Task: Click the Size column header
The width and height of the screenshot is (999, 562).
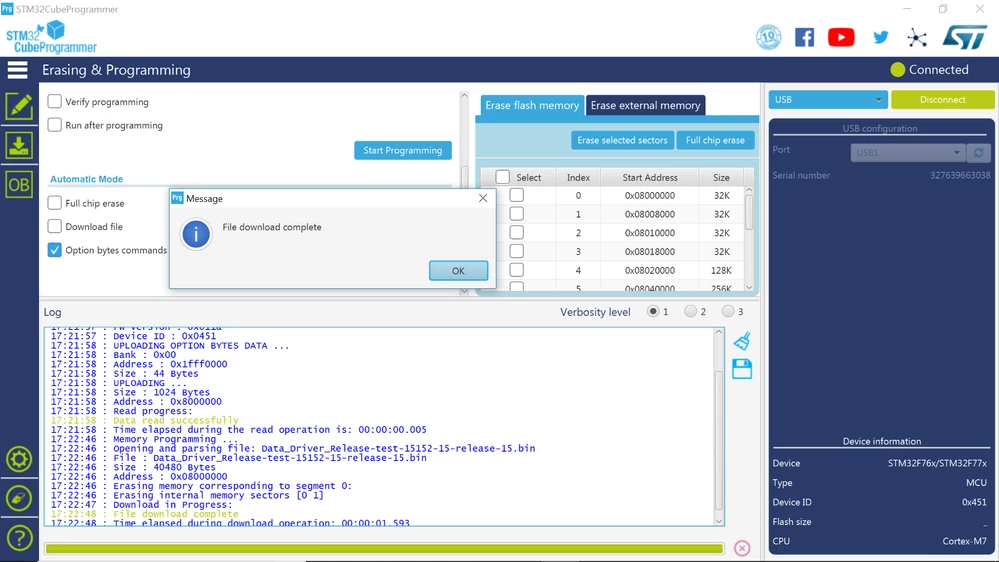Action: (x=721, y=177)
